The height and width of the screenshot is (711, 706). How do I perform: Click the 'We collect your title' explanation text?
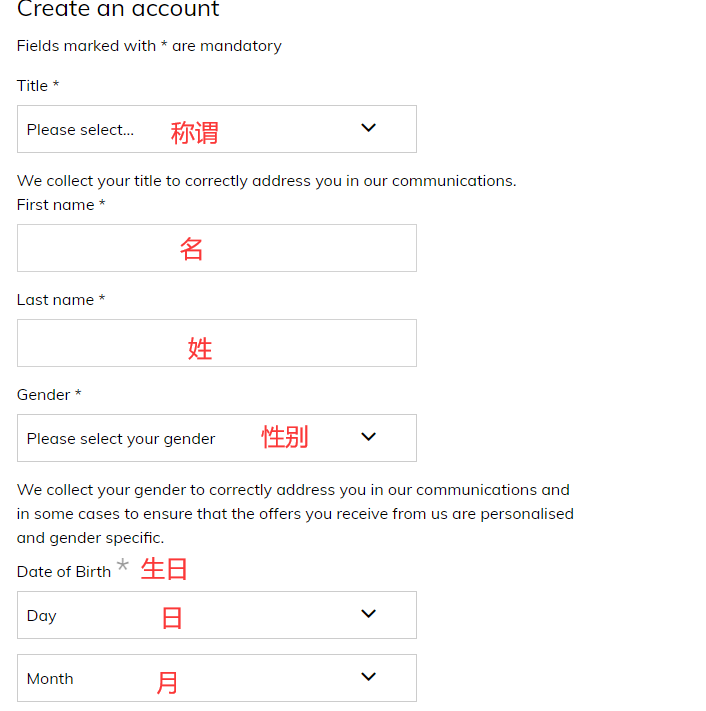pos(266,181)
